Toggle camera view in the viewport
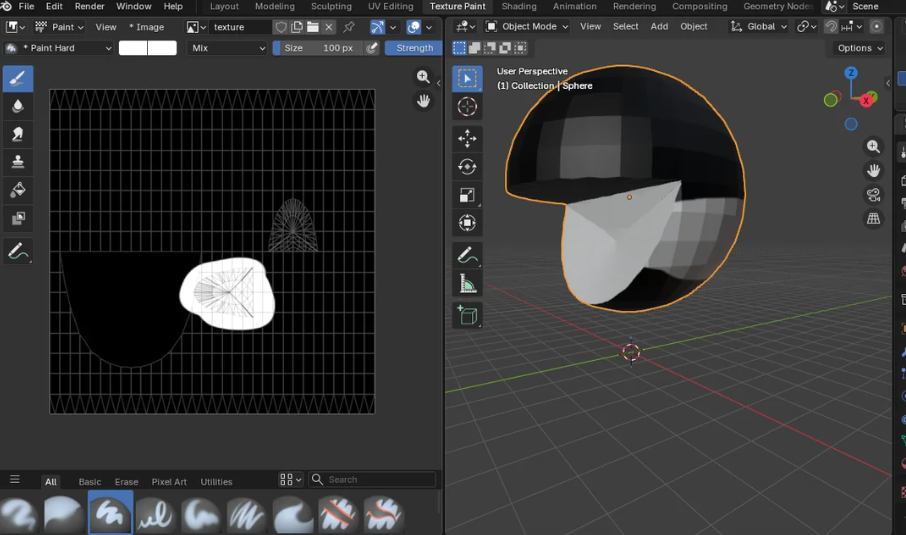Viewport: 906px width, 535px height. coord(874,195)
